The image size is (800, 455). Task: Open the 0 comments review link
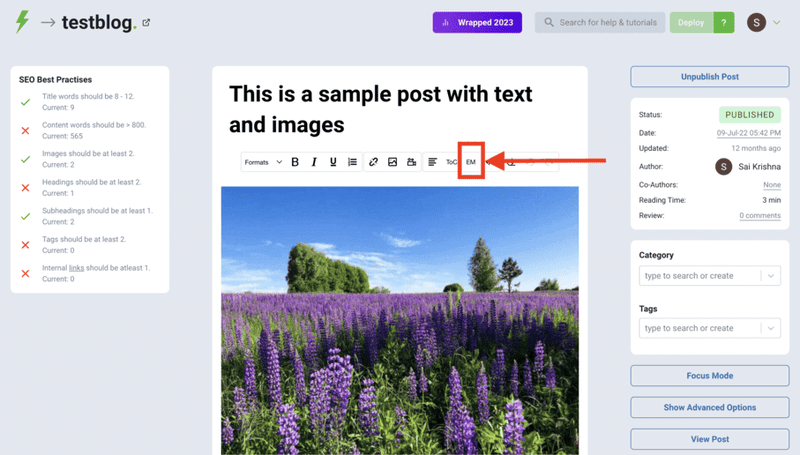(760, 215)
